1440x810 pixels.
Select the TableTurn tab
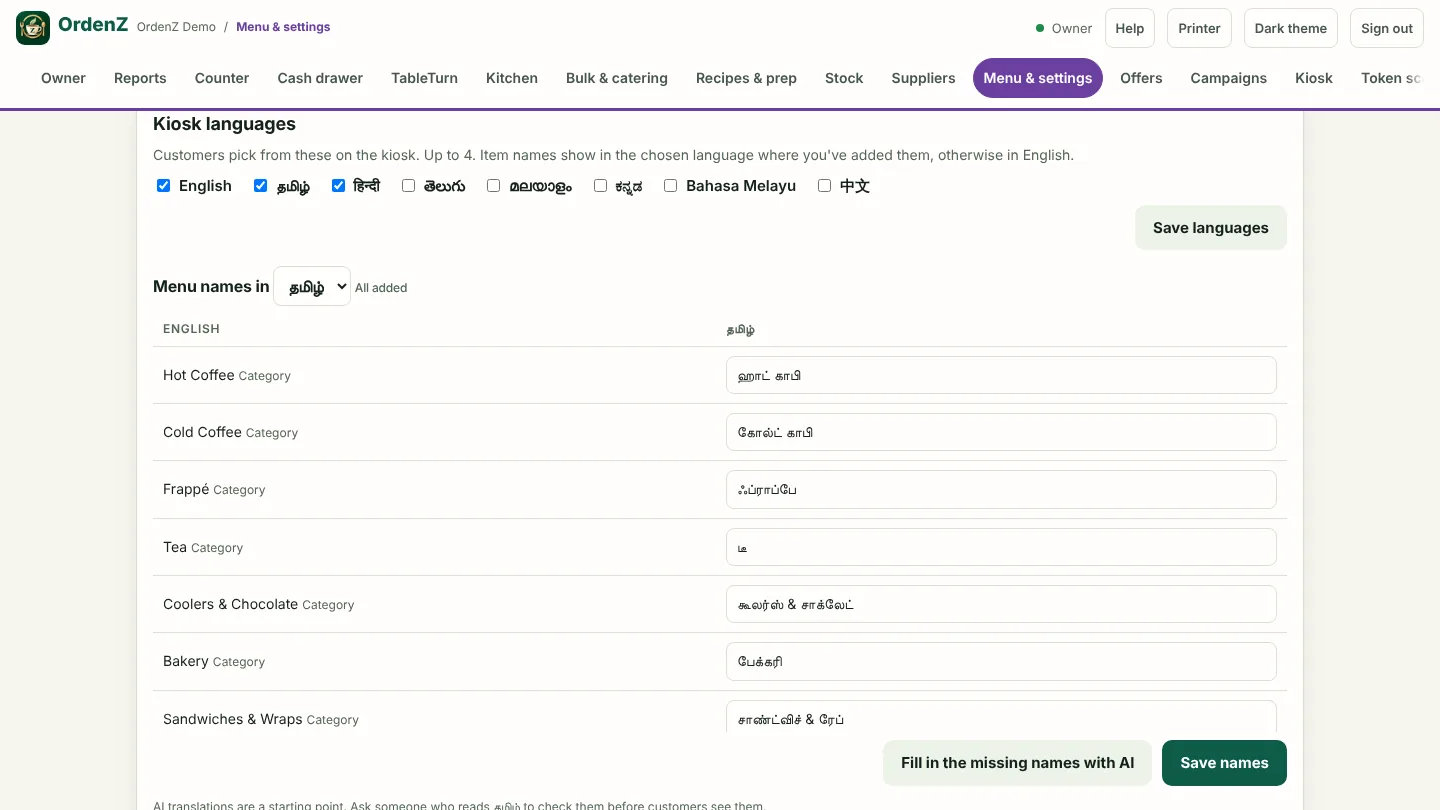(424, 78)
